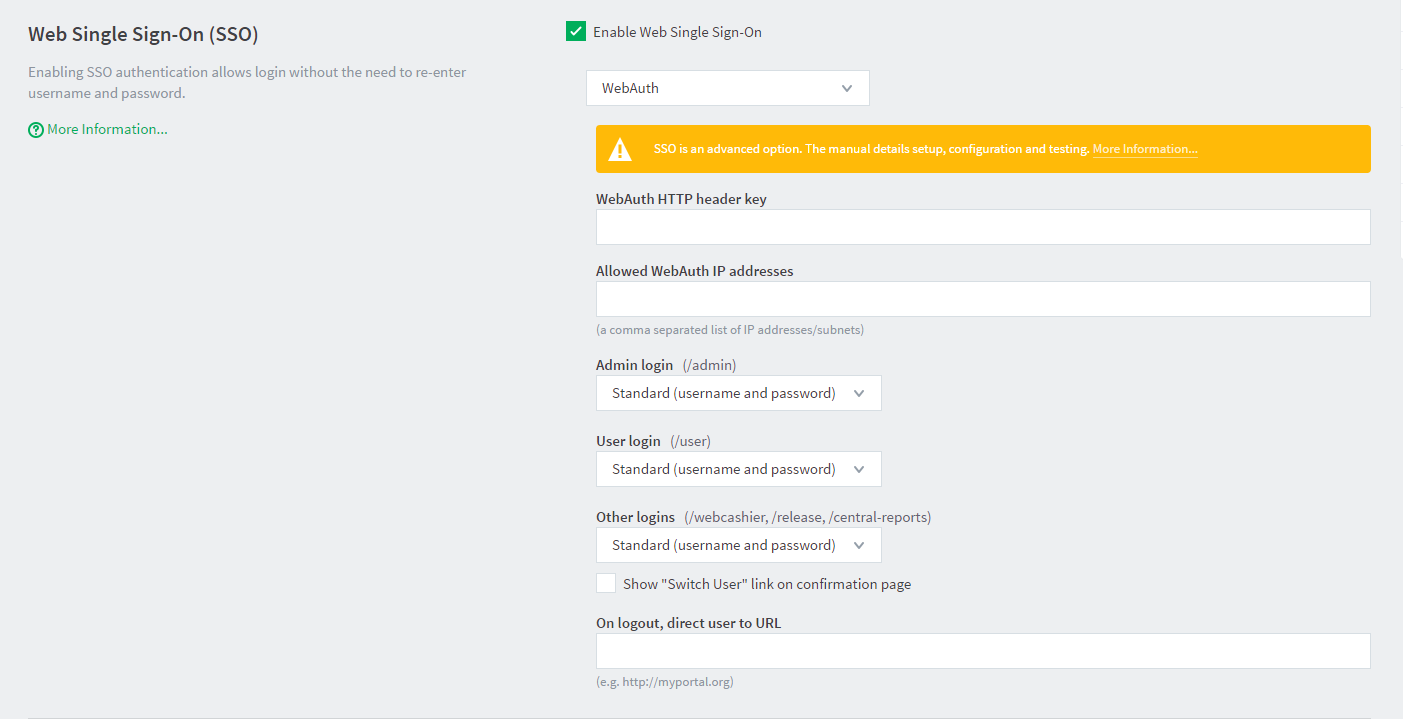Tick the Show "Switch User" link checkbox
The image size is (1403, 719).
606,584
